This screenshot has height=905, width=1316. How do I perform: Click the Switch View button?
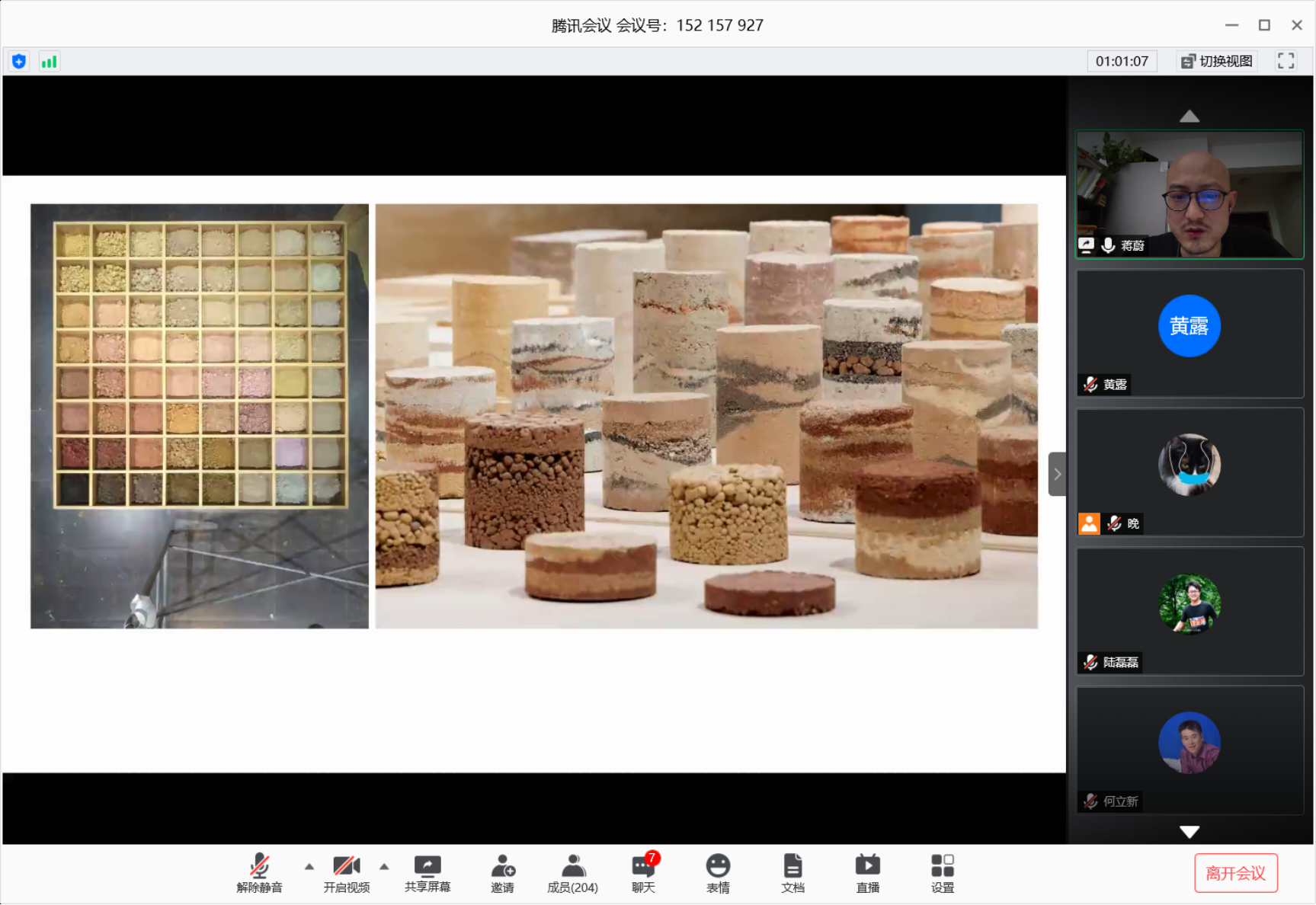pos(1217,61)
